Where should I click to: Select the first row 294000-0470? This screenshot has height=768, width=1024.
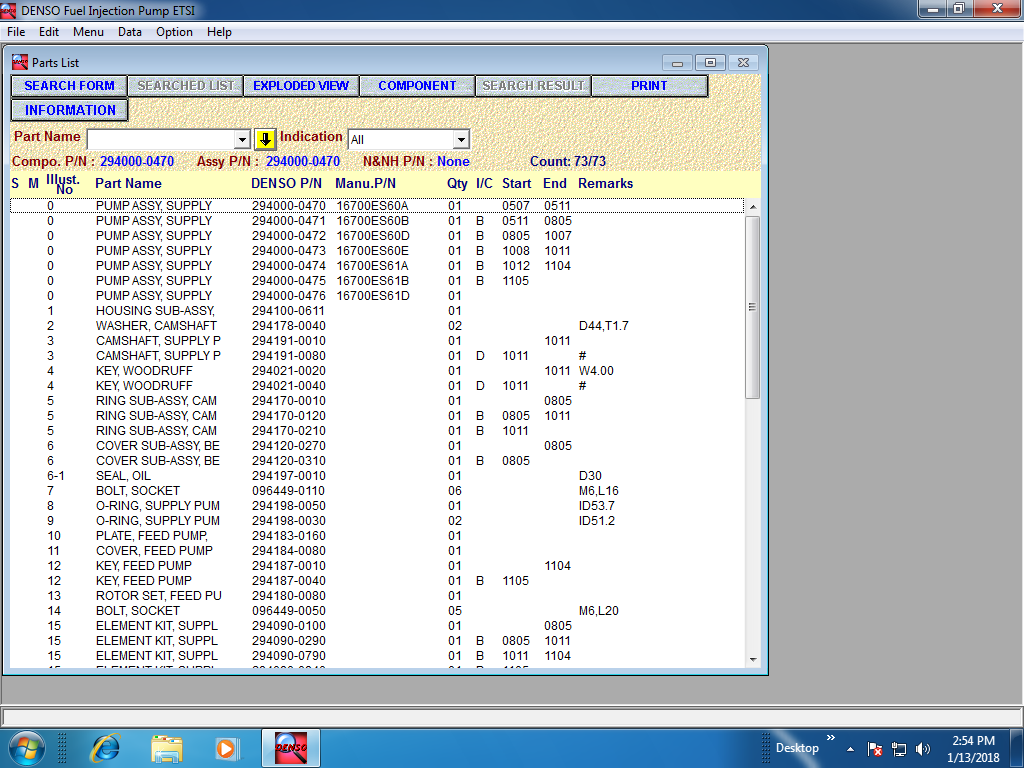tap(377, 206)
